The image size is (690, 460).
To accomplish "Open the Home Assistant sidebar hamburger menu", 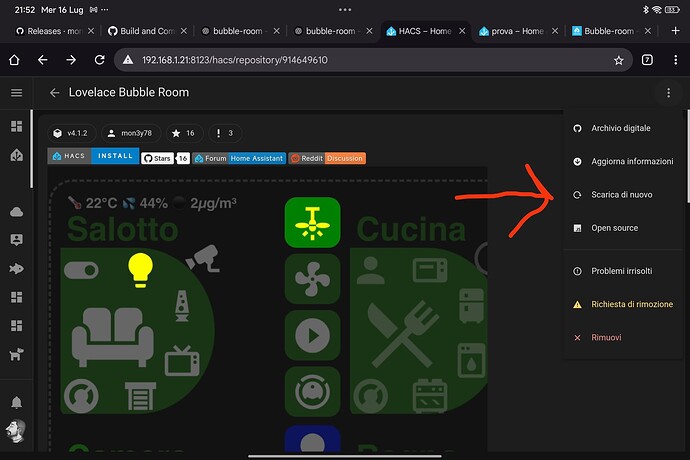I will pos(17,92).
